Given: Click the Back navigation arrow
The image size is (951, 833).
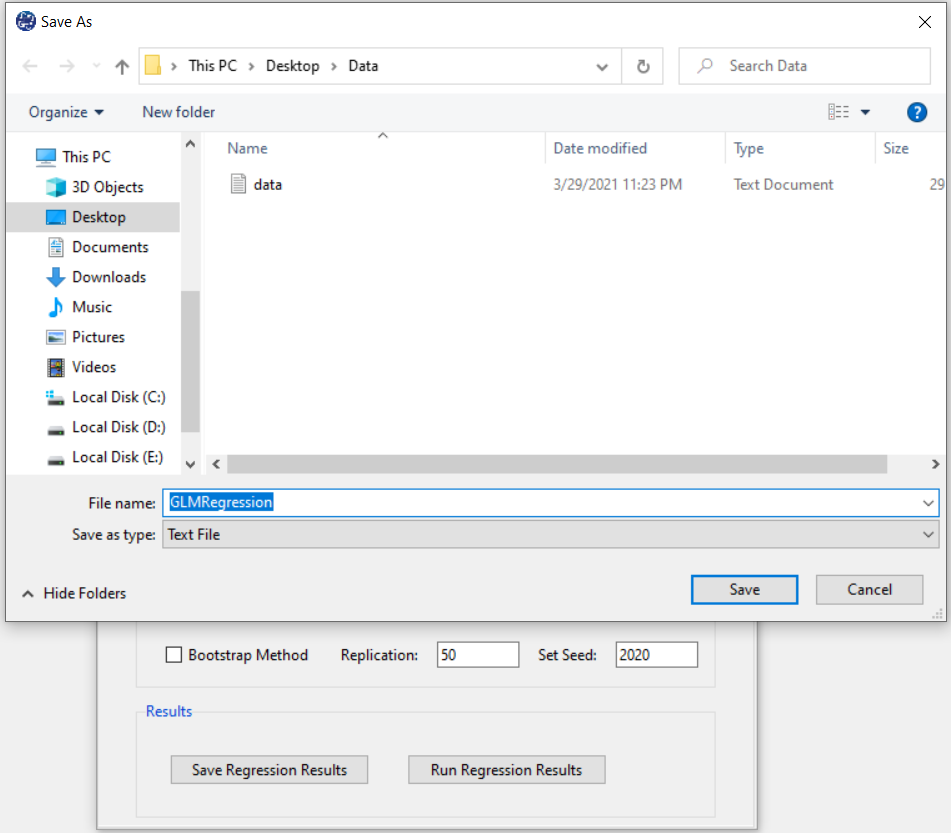Looking at the screenshot, I should coord(30,66).
